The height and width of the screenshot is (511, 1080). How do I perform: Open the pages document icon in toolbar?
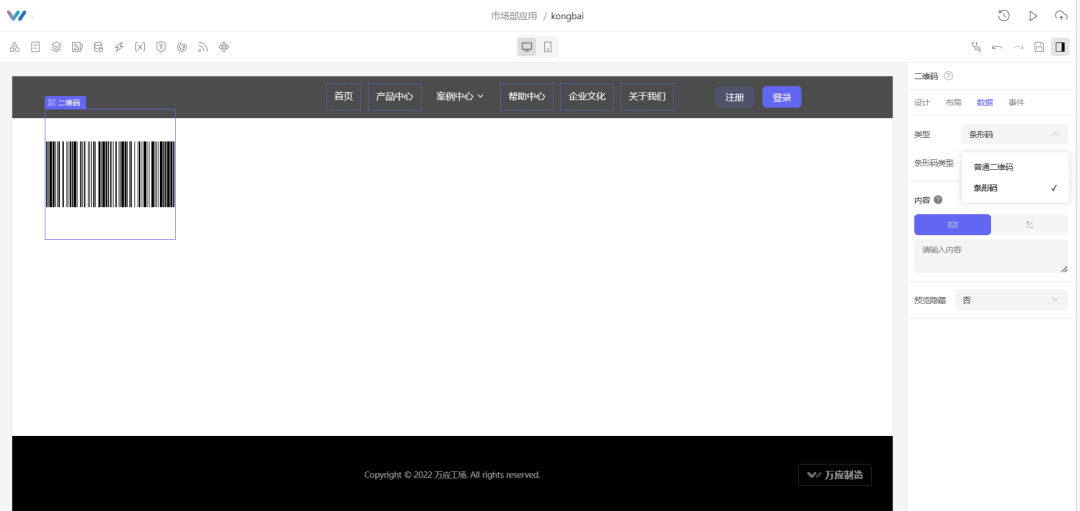pyautogui.click(x=35, y=47)
